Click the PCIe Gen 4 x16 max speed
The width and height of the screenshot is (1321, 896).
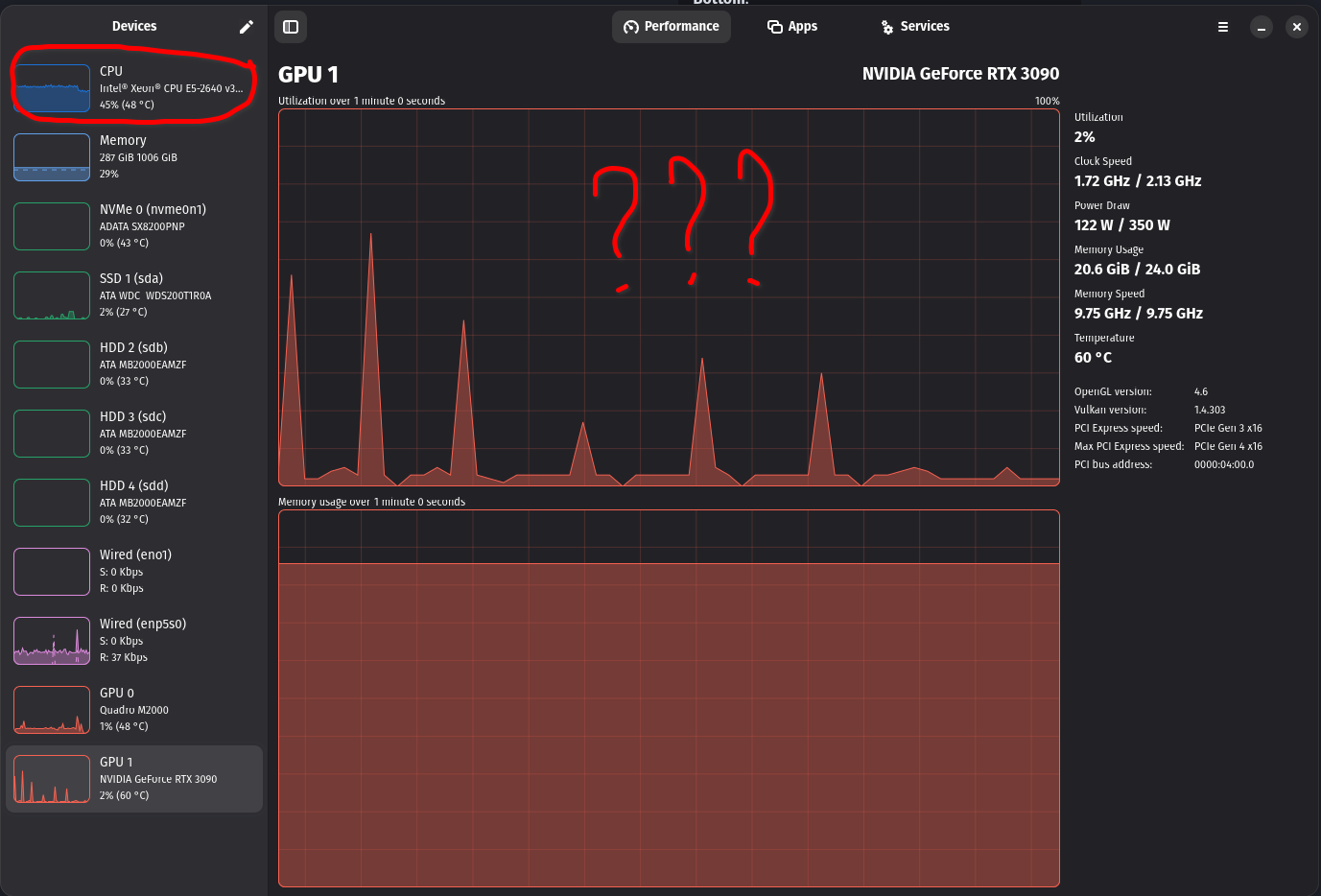point(1228,446)
